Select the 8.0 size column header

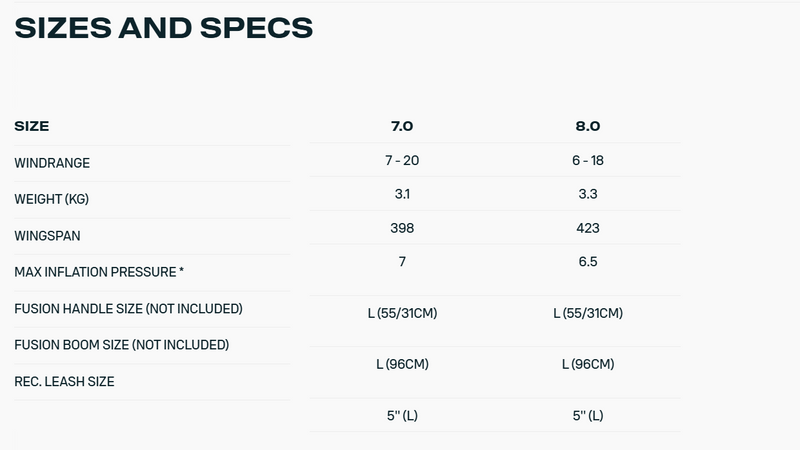point(588,127)
